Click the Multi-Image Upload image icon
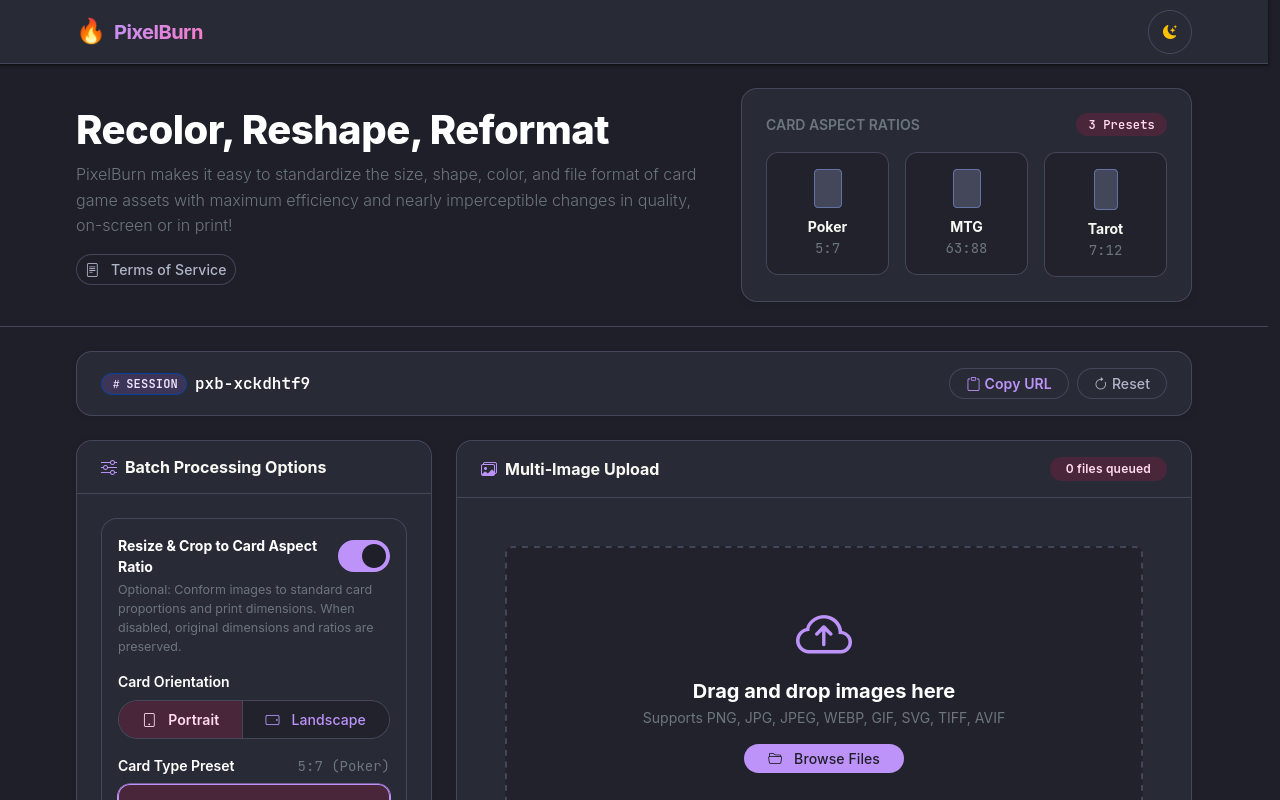The width and height of the screenshot is (1280, 800). pos(489,469)
